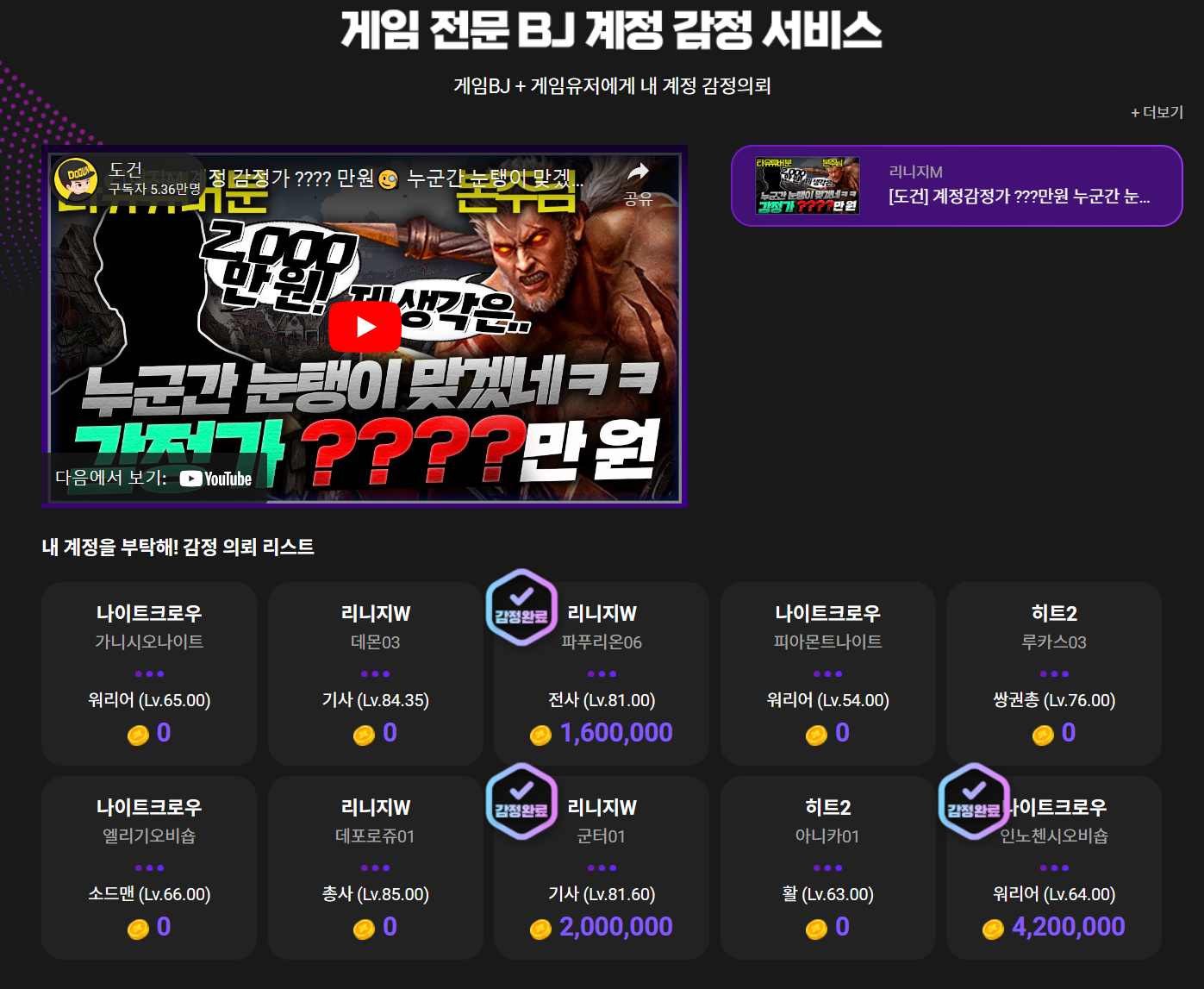Click the 4,200,000 appraisal value
This screenshot has width=1204, height=989.
1069,927
